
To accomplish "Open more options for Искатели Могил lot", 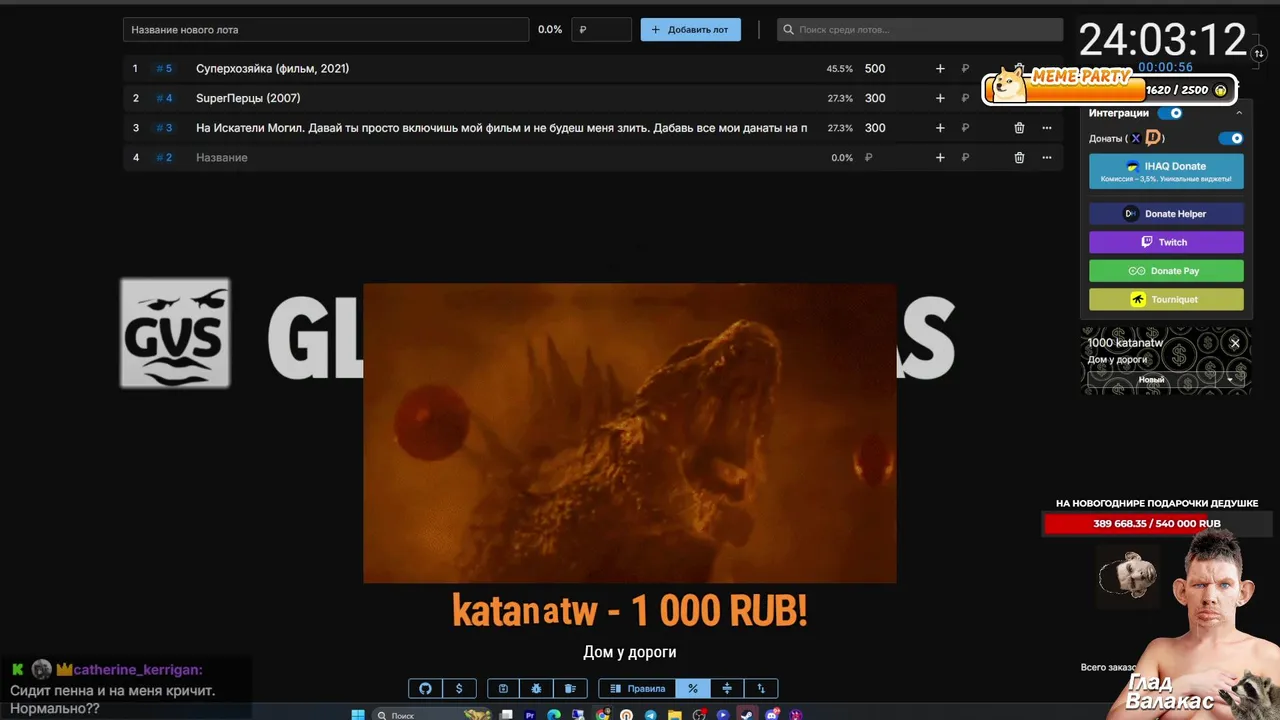I will click(1047, 128).
